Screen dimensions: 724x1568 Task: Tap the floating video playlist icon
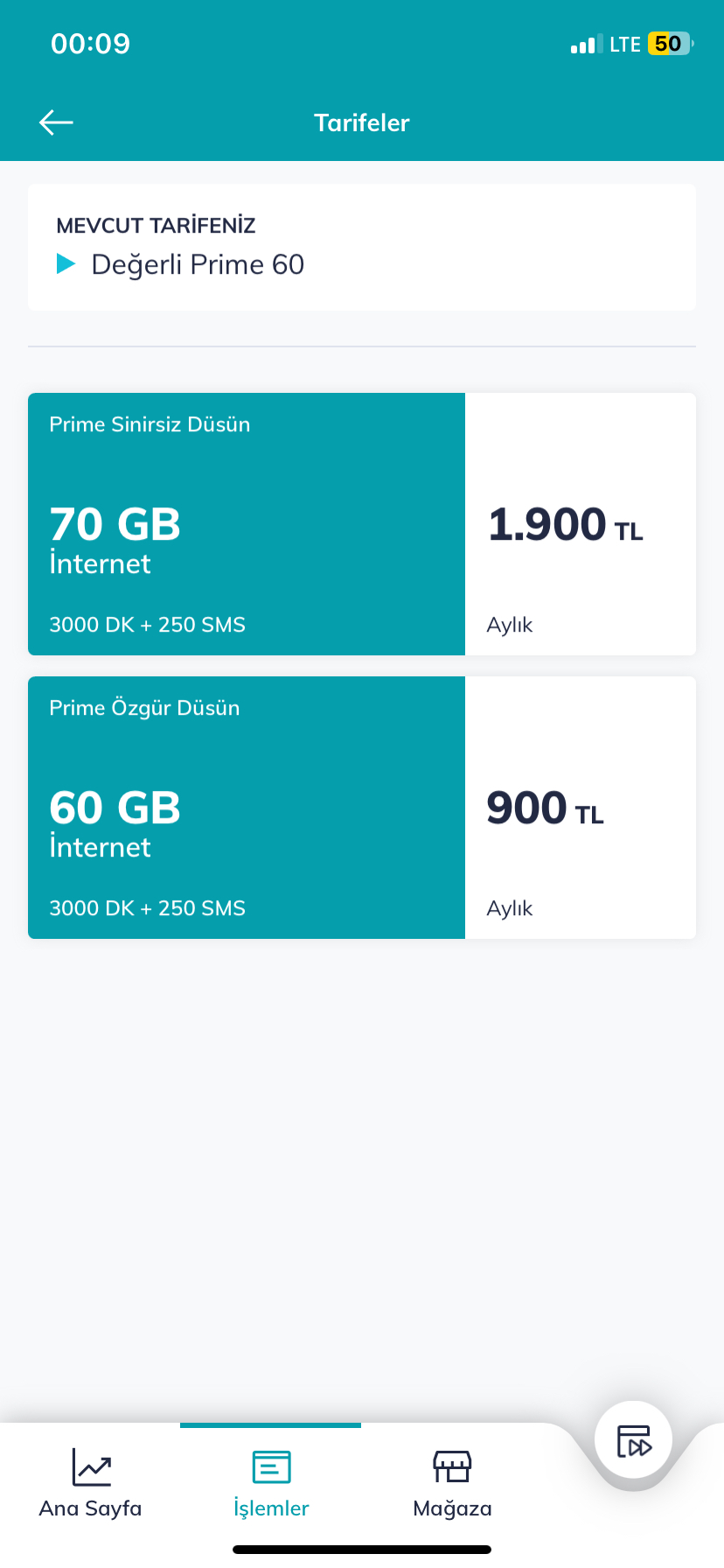click(x=634, y=1440)
